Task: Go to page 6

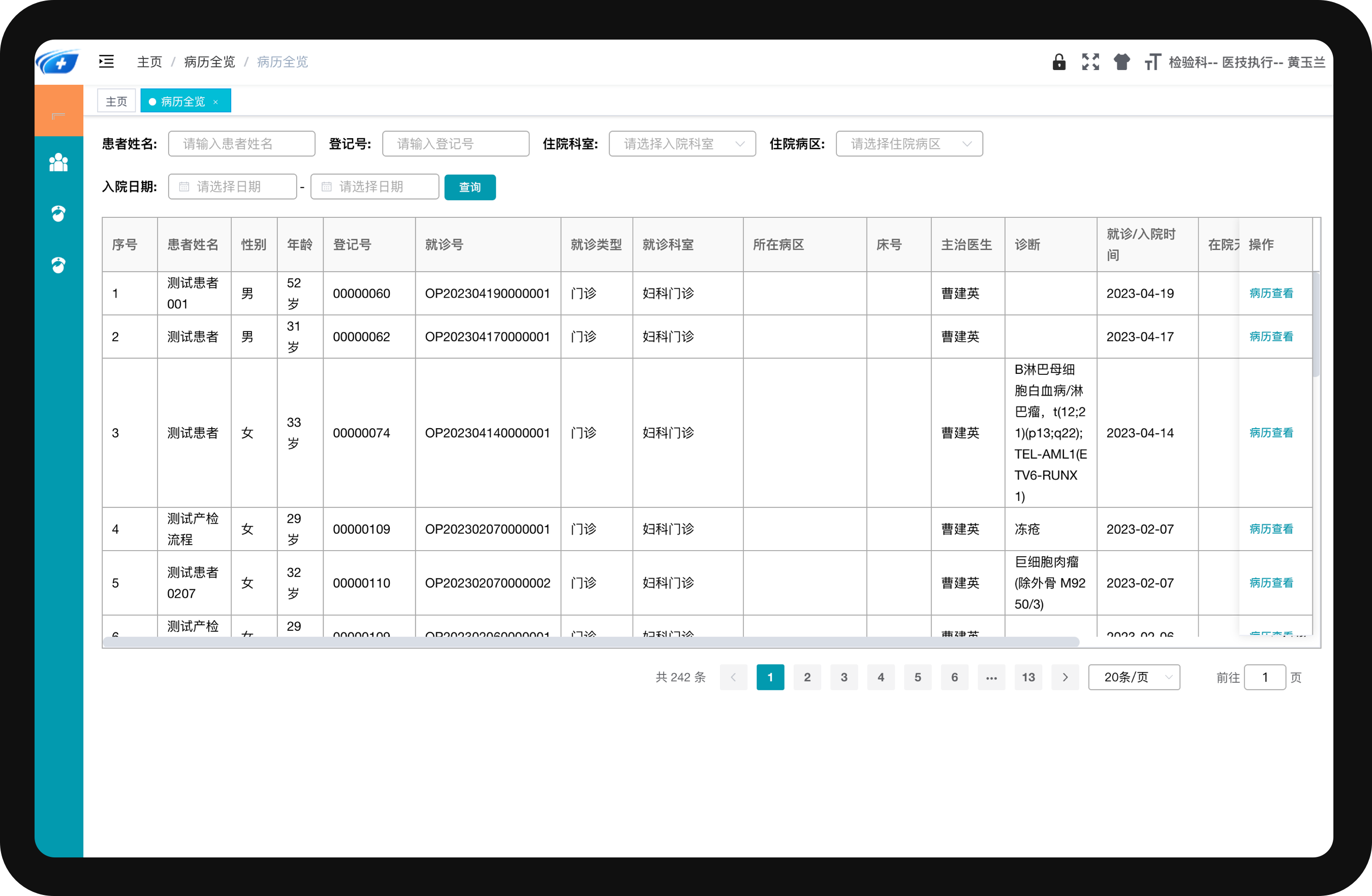Action: [x=955, y=677]
